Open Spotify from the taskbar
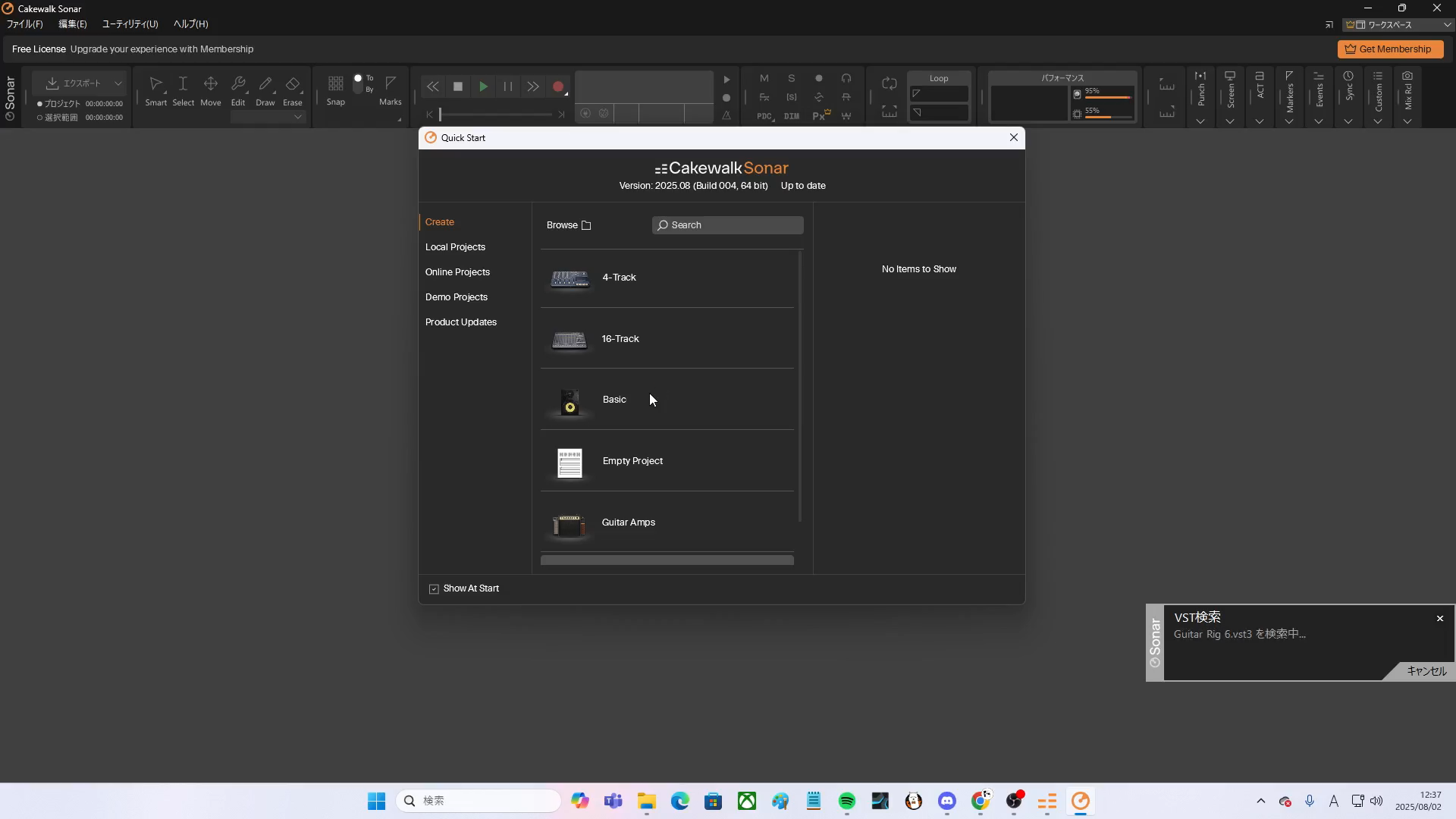The height and width of the screenshot is (819, 1456). pyautogui.click(x=847, y=801)
